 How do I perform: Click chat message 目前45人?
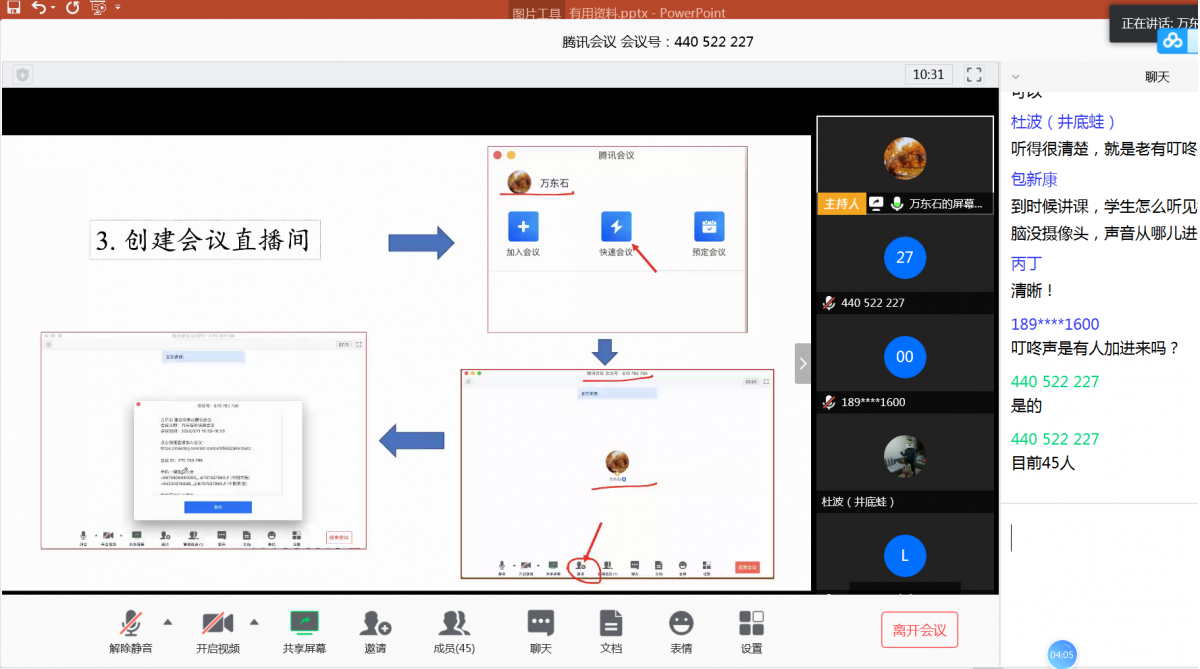[1043, 464]
